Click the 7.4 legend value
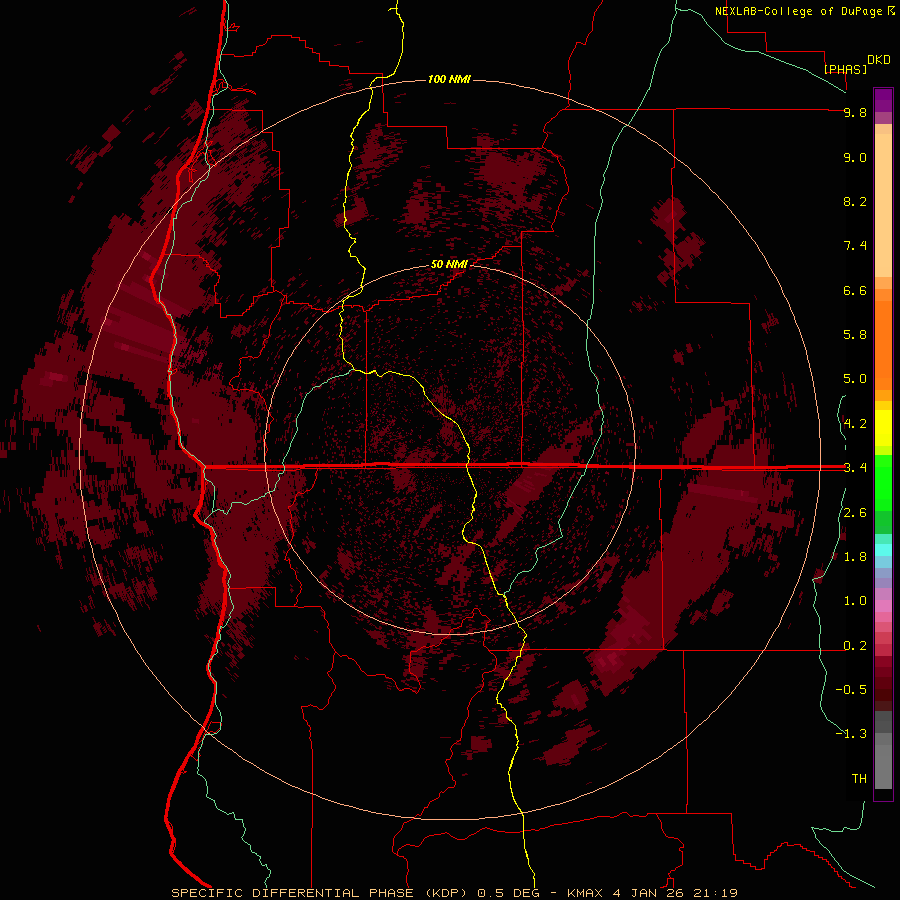The image size is (900, 900). click(x=855, y=246)
